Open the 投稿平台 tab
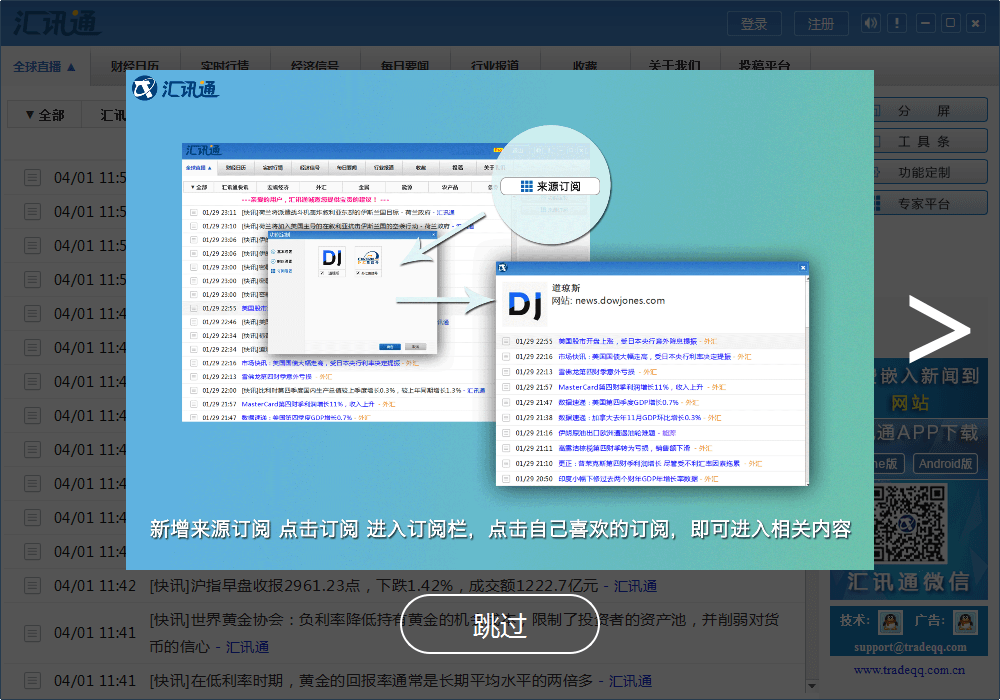1000x700 pixels. pyautogui.click(x=765, y=66)
